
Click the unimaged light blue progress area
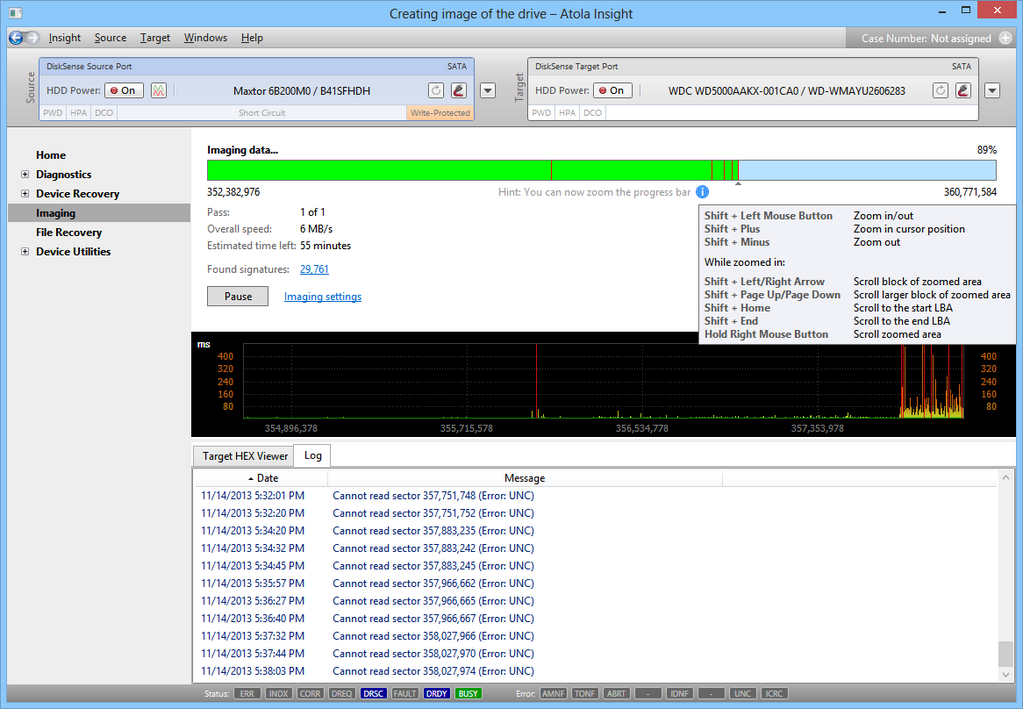coord(867,170)
